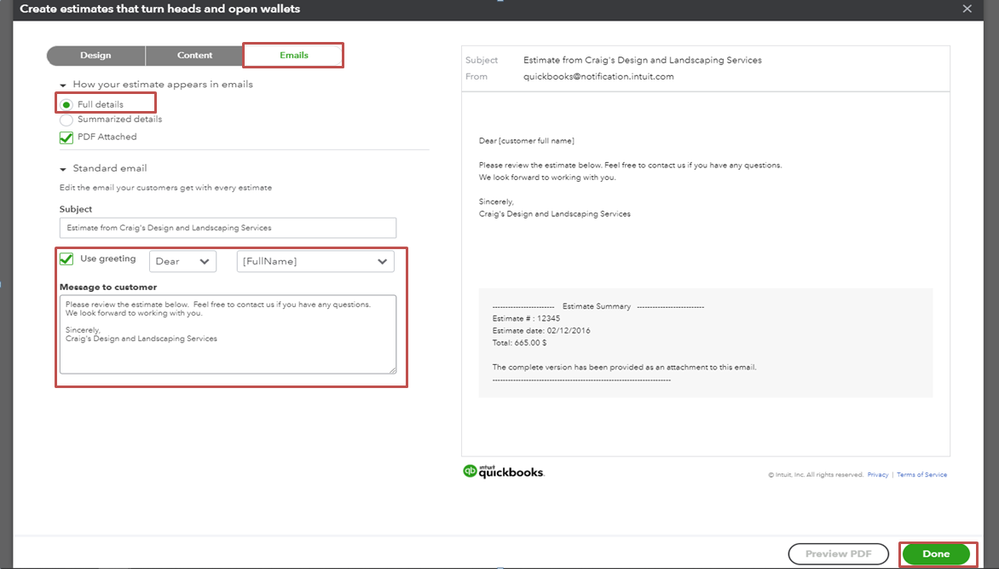The image size is (999, 569).
Task: Switch to the Design tab
Action: pyautogui.click(x=96, y=55)
